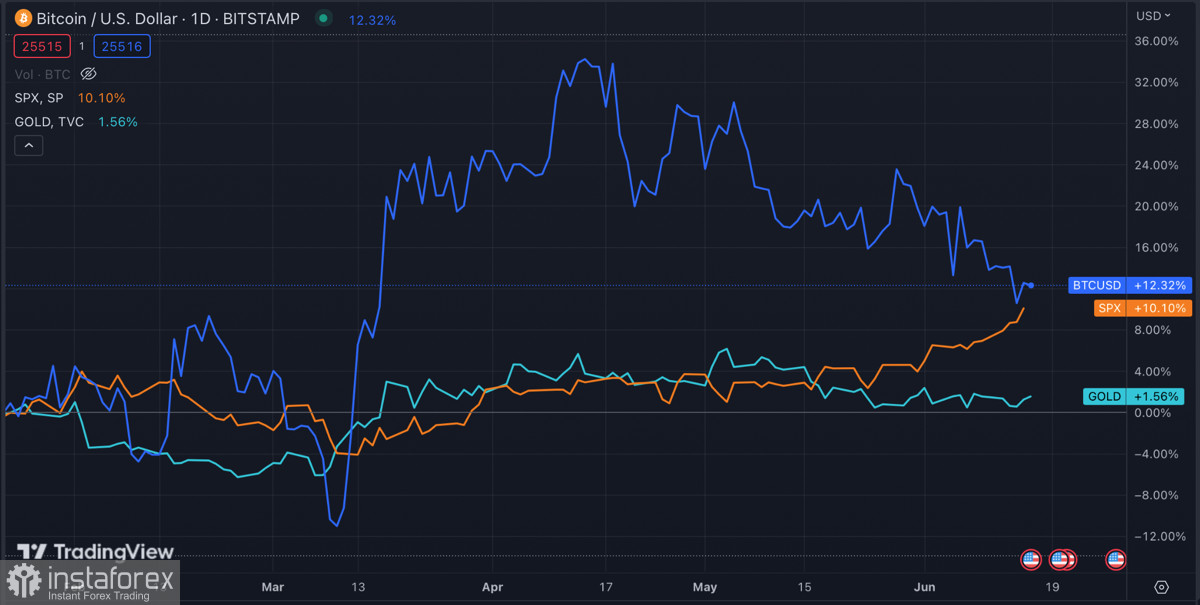
Task: Click the leftmost US flag event marker
Action: pos(1031,560)
